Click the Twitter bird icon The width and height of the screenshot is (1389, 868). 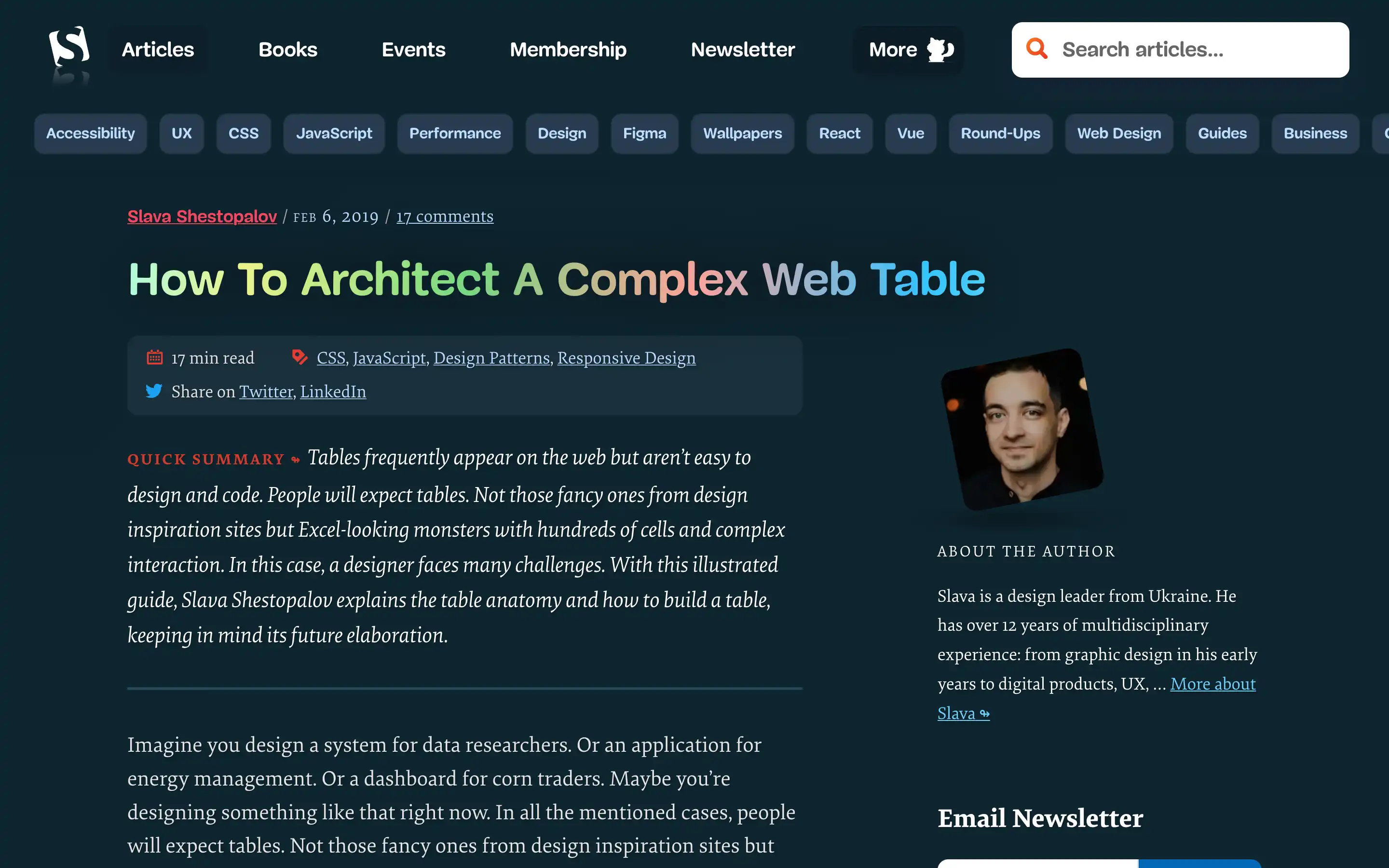pos(154,392)
